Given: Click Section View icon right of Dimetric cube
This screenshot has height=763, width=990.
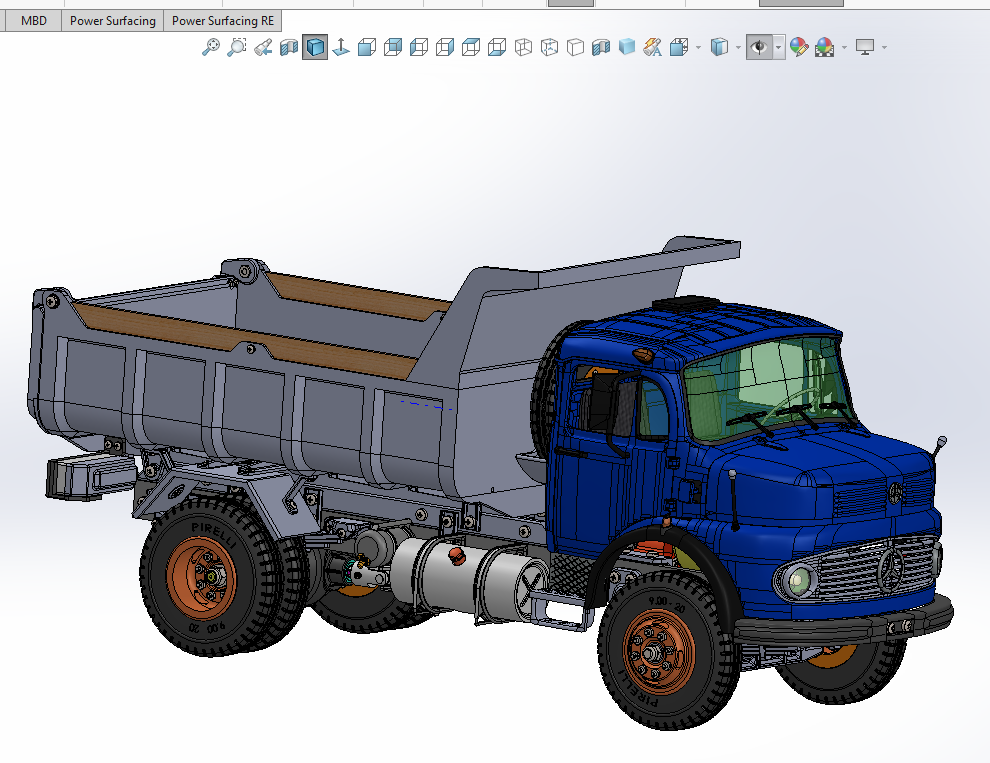Looking at the screenshot, I should tap(601, 47).
